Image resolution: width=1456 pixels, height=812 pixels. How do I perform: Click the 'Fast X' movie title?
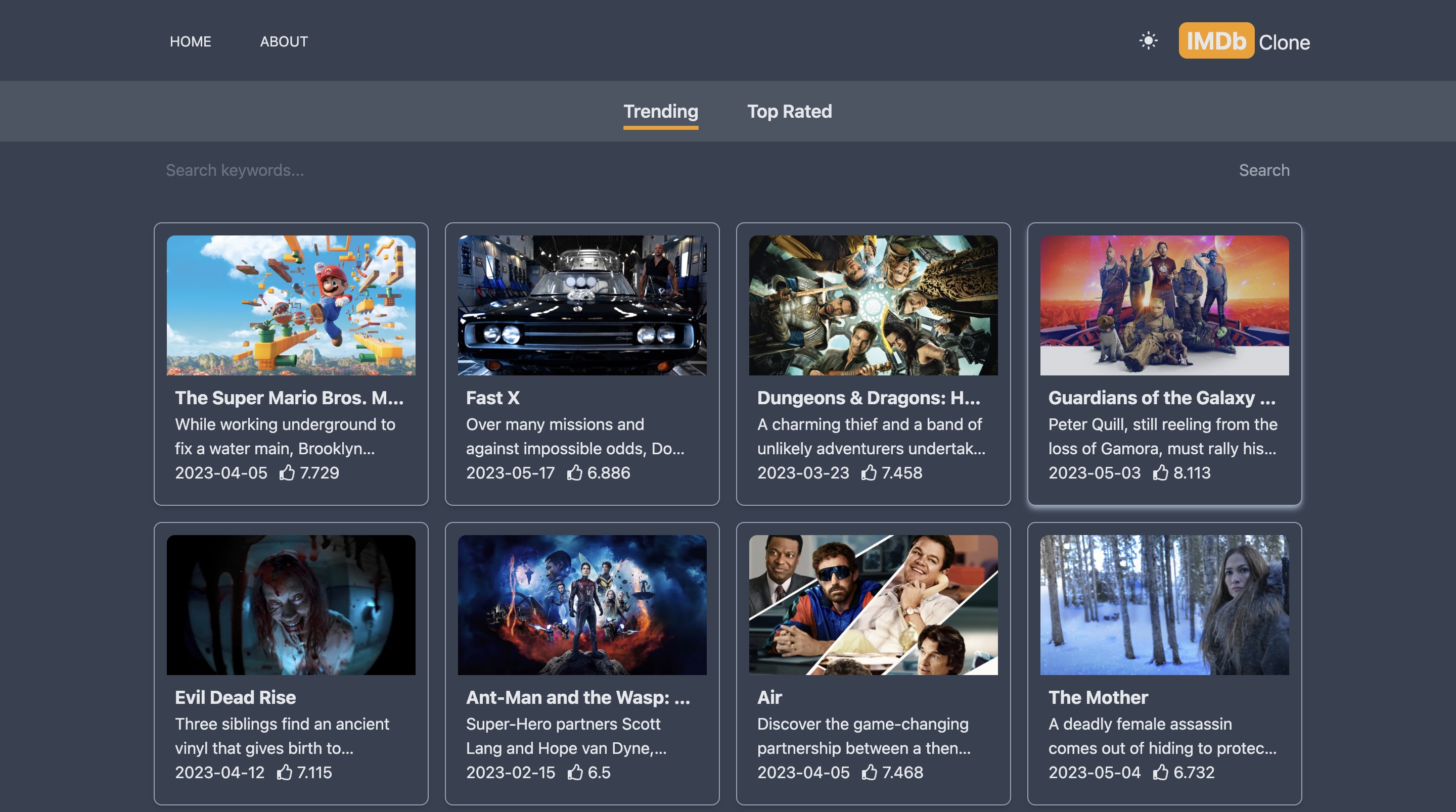click(x=493, y=398)
